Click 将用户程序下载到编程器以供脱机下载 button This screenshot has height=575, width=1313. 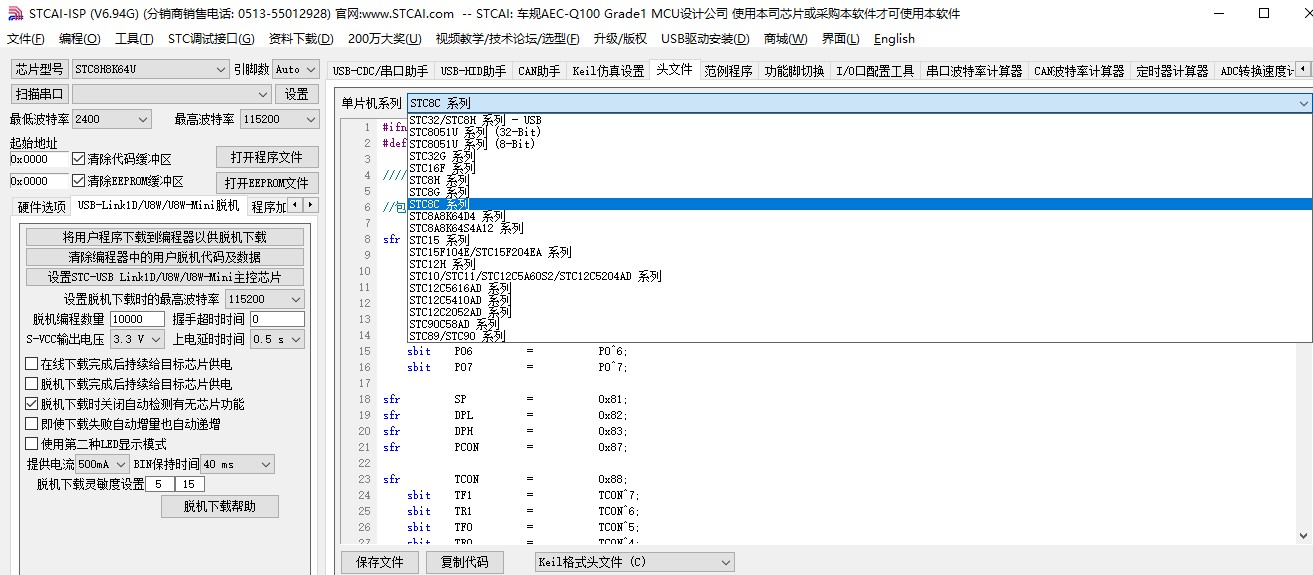point(165,237)
